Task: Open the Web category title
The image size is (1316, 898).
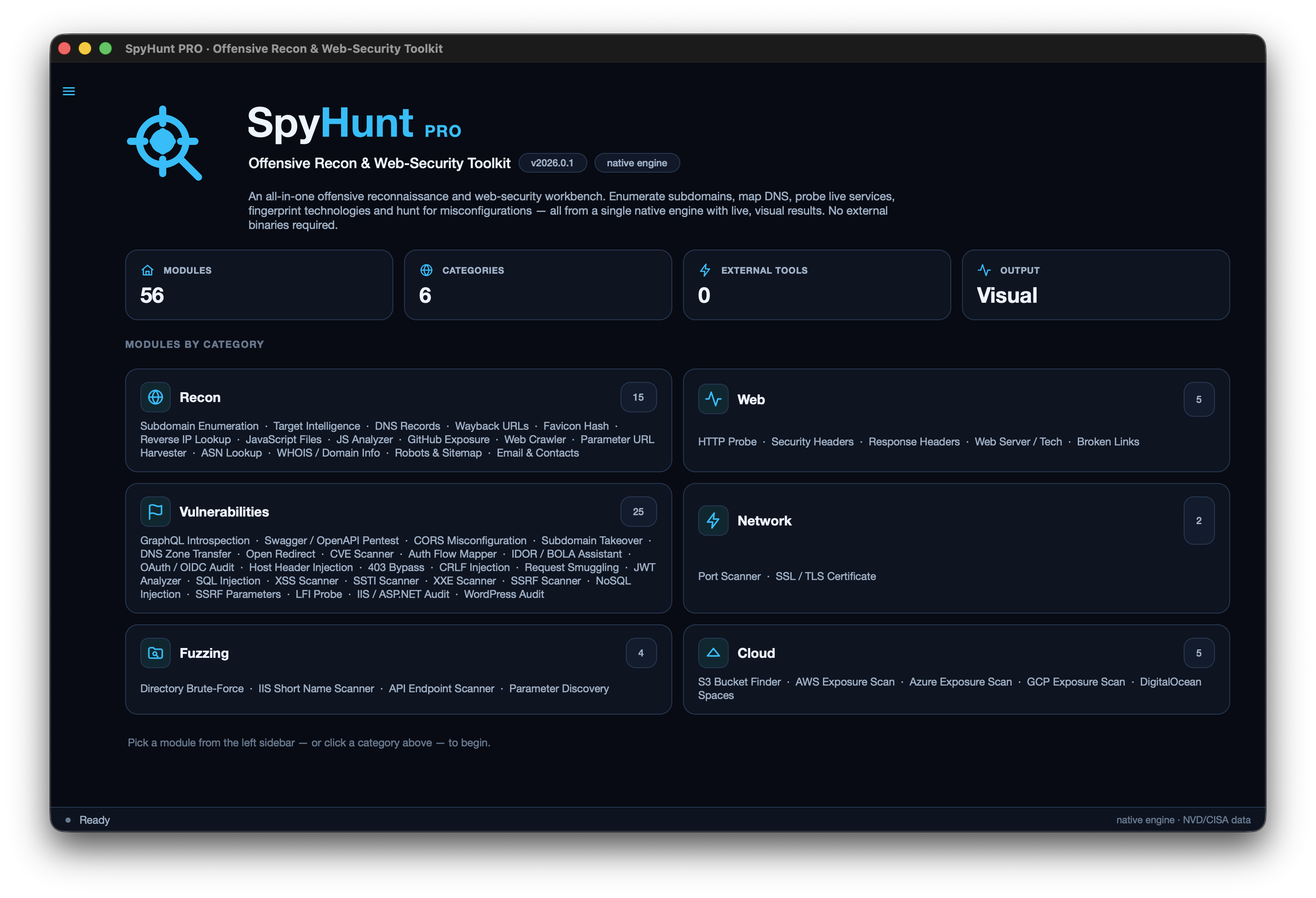Action: pos(751,399)
